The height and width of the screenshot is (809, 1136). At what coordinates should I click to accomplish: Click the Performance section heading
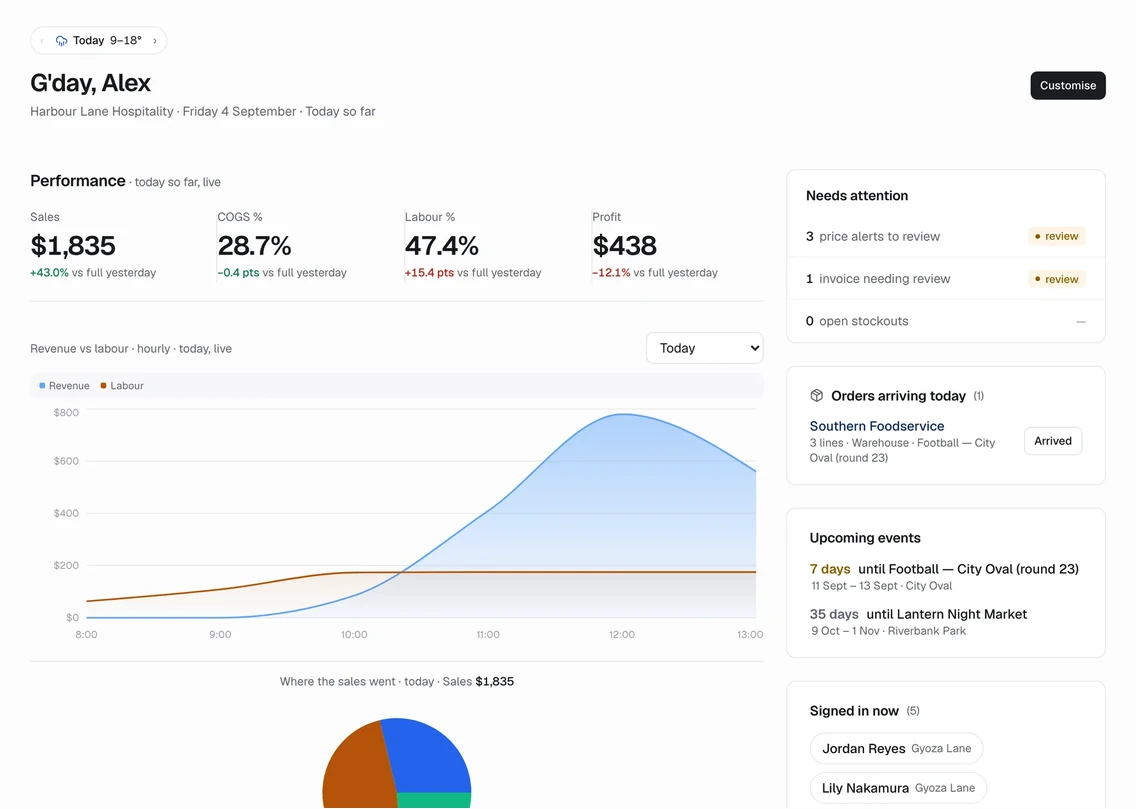(78, 181)
